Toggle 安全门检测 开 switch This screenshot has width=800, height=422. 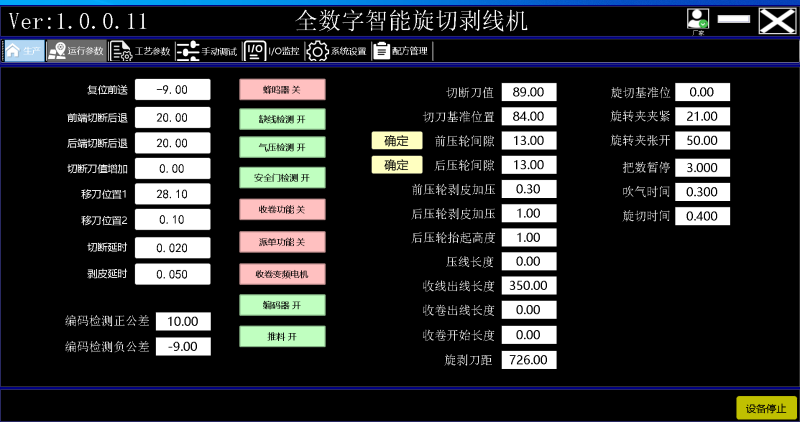click(282, 178)
